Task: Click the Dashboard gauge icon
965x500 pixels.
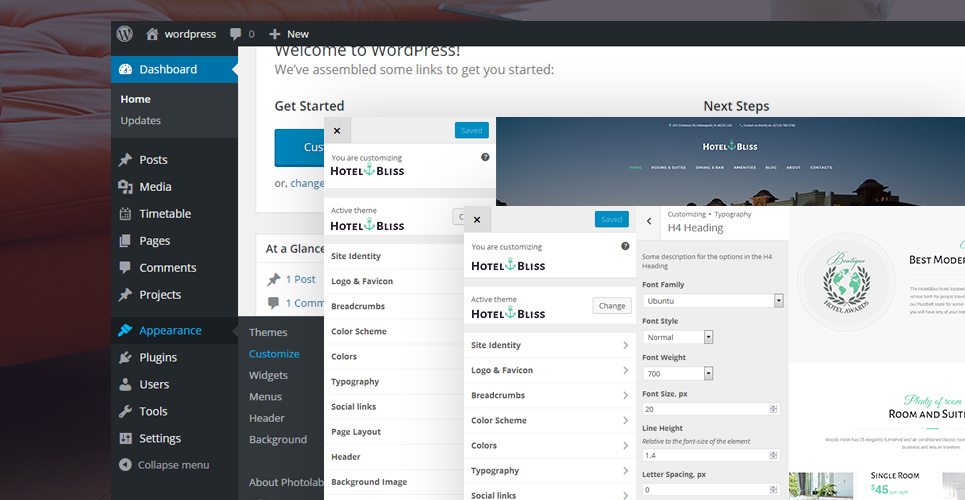Action: coord(126,70)
